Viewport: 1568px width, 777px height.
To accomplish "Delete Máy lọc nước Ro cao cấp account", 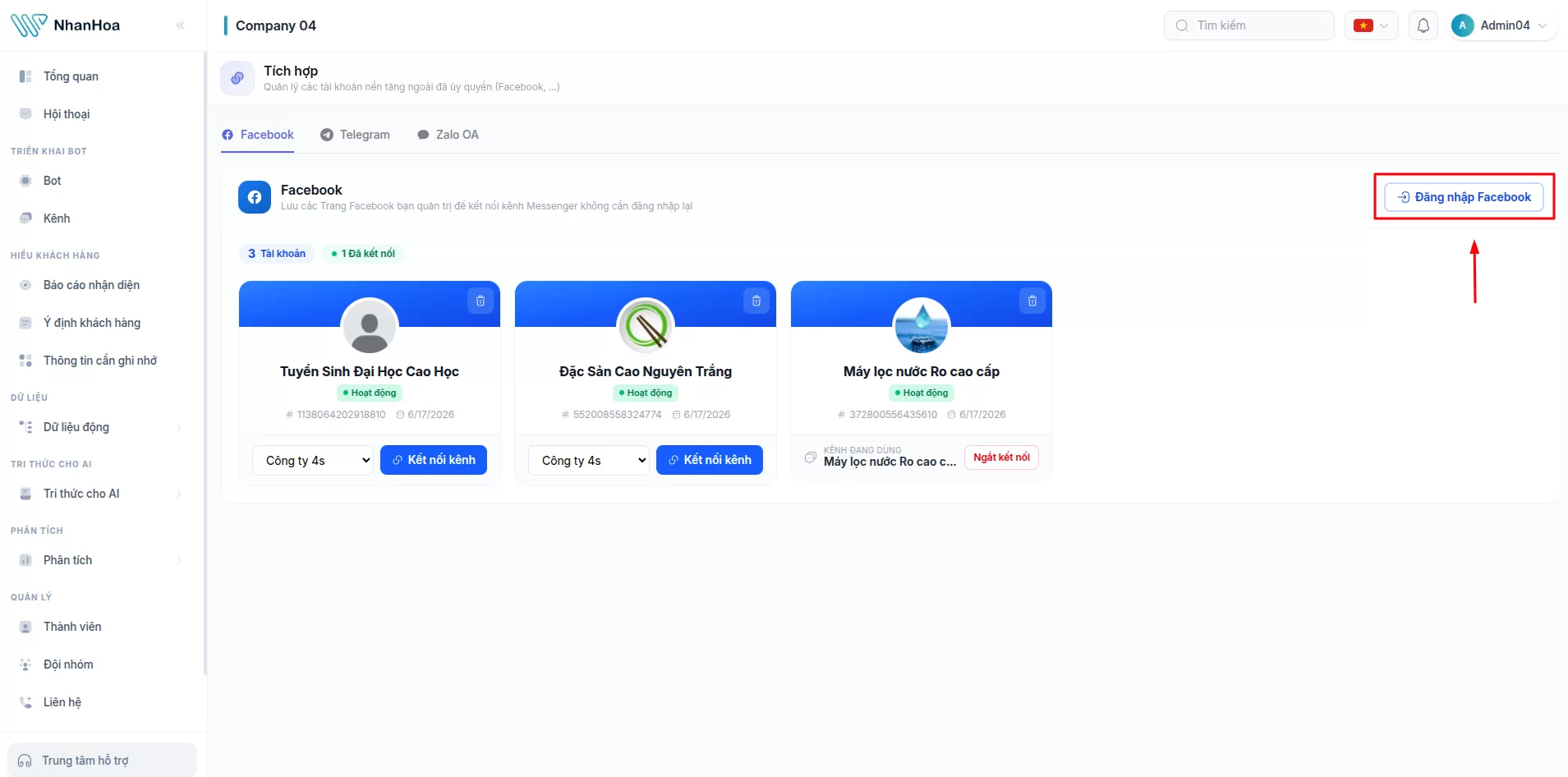I will point(1032,301).
